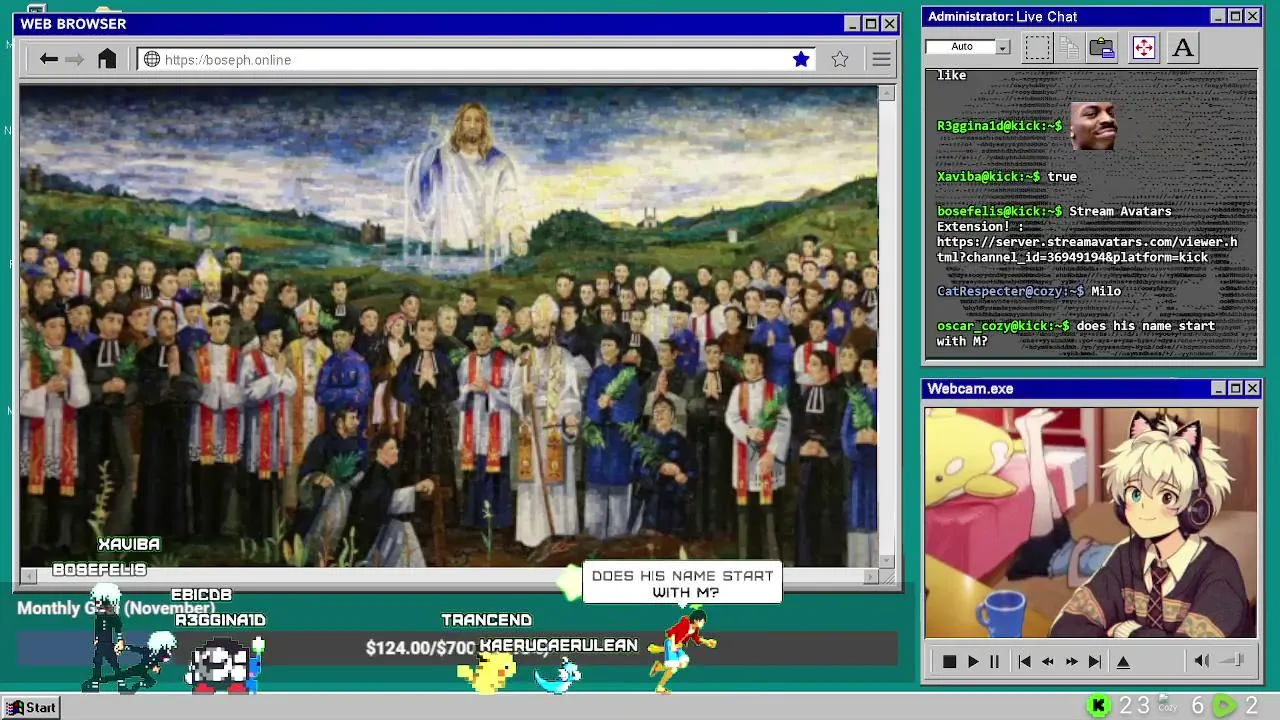Fast forward the webcam player

click(1071, 661)
